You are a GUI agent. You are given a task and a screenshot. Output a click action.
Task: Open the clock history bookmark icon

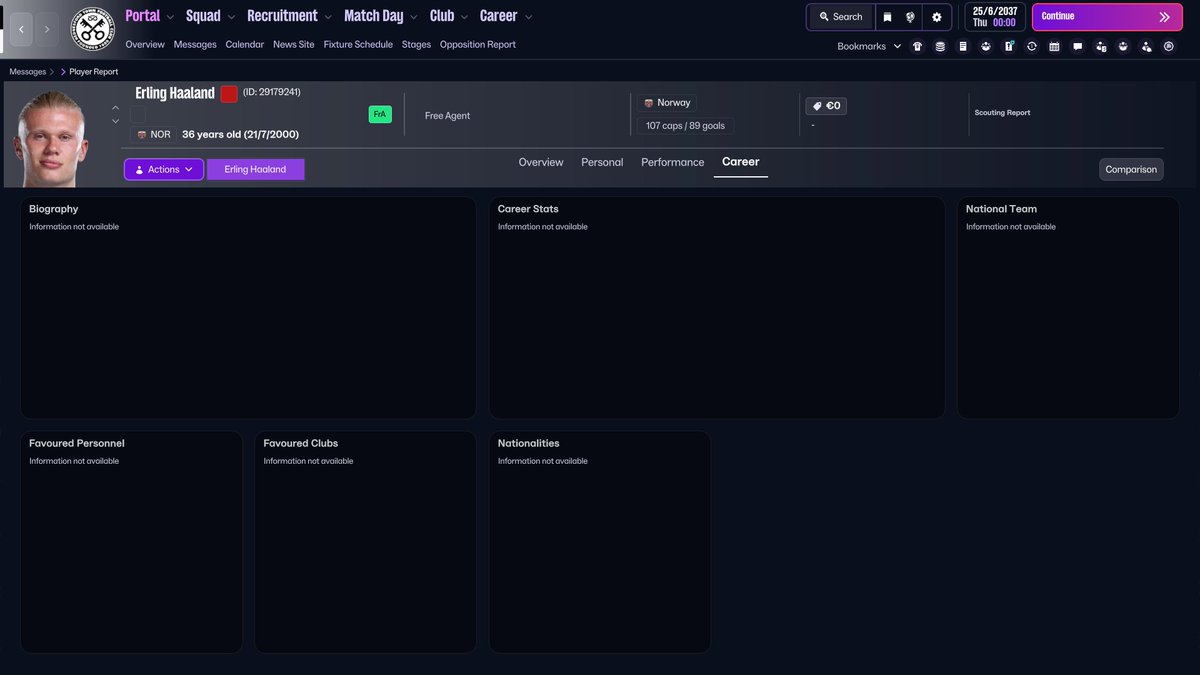[x=1031, y=46]
